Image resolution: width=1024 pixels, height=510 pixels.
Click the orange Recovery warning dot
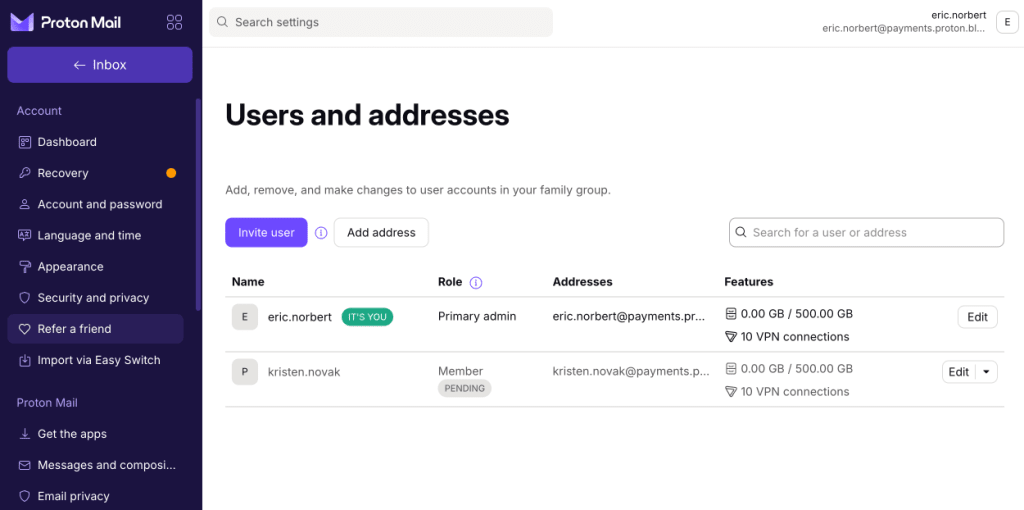[x=171, y=173]
